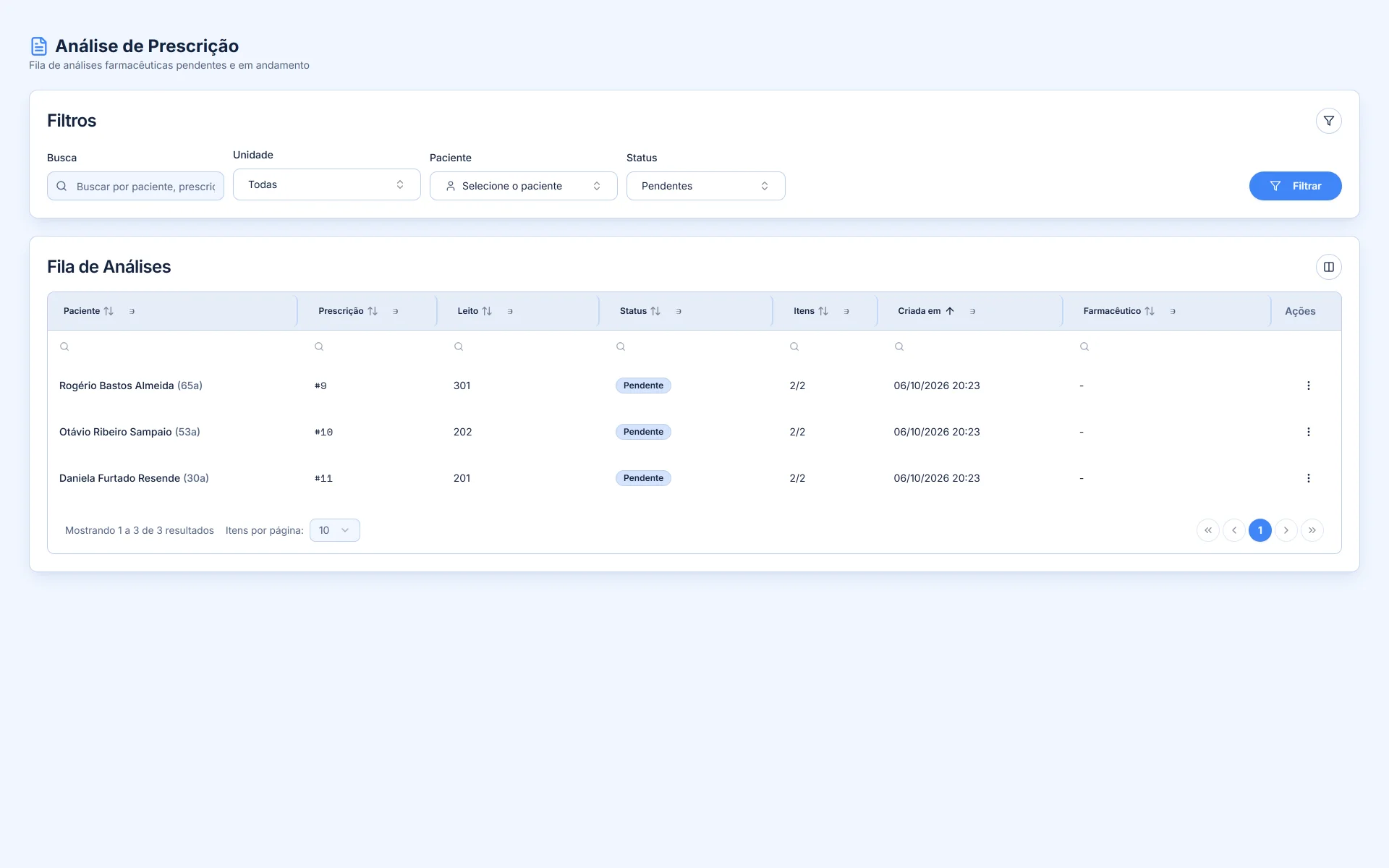
Task: Click the document icon beside Análise de Prescrição
Action: click(39, 46)
